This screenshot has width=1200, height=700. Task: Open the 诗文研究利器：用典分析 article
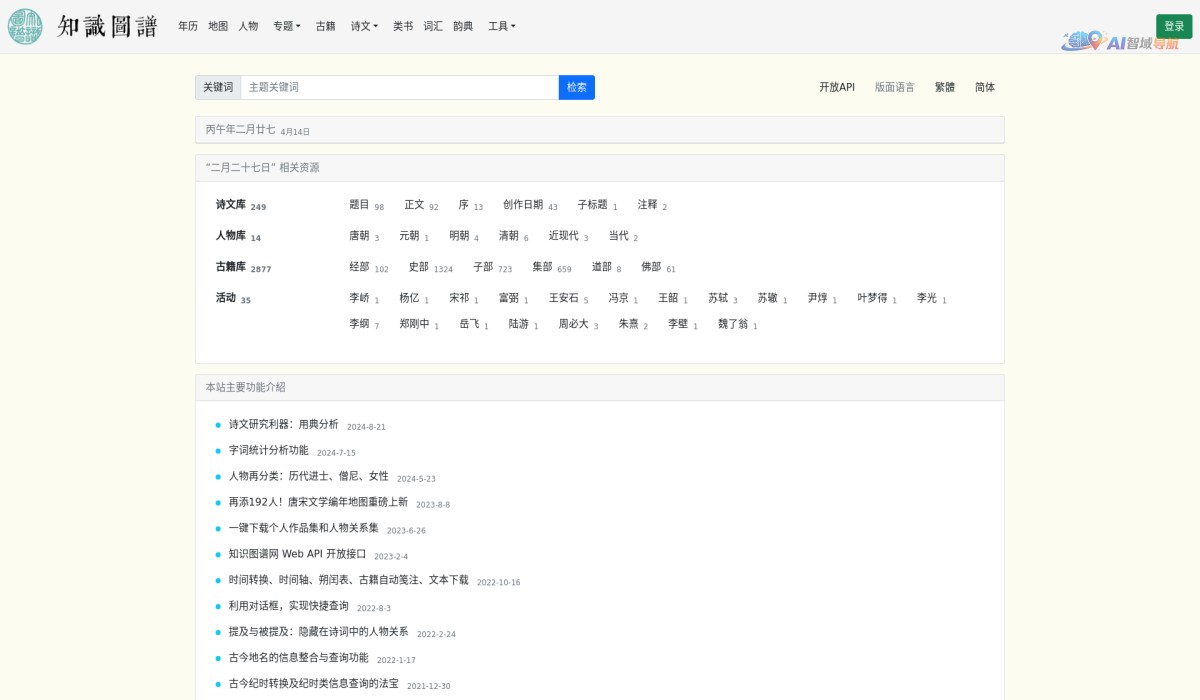point(284,424)
